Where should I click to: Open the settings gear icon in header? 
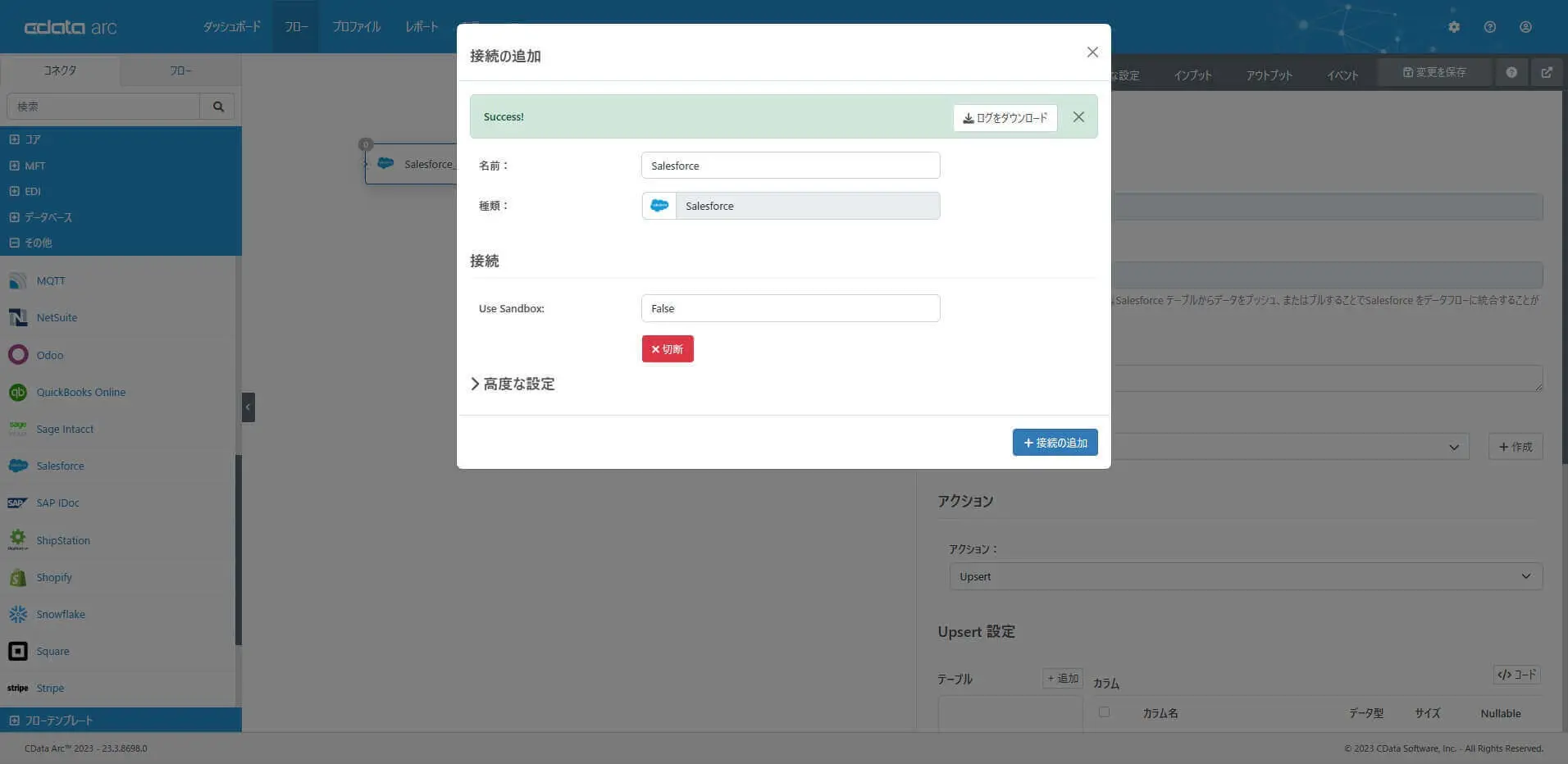[1454, 27]
